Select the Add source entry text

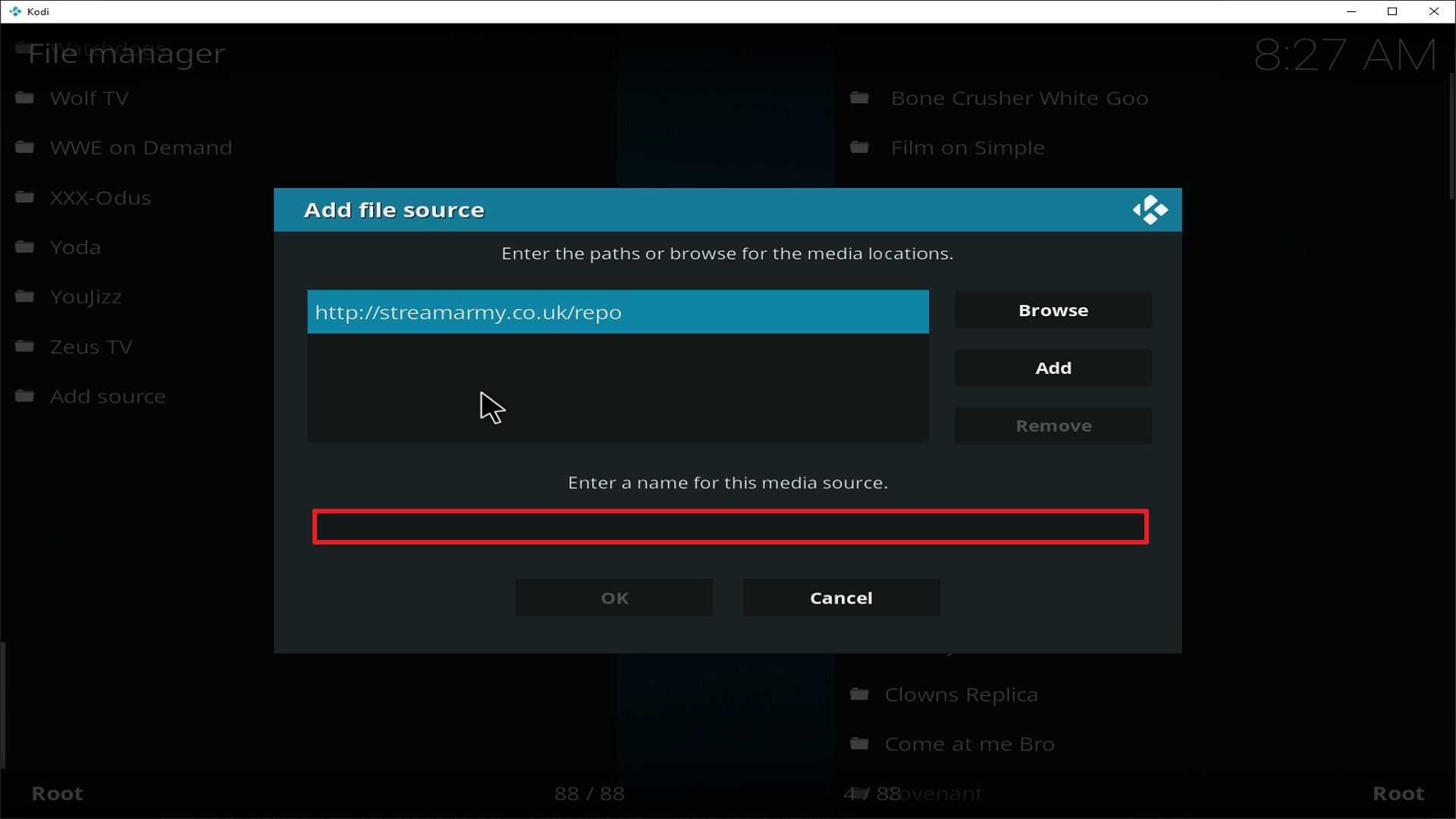(x=108, y=396)
